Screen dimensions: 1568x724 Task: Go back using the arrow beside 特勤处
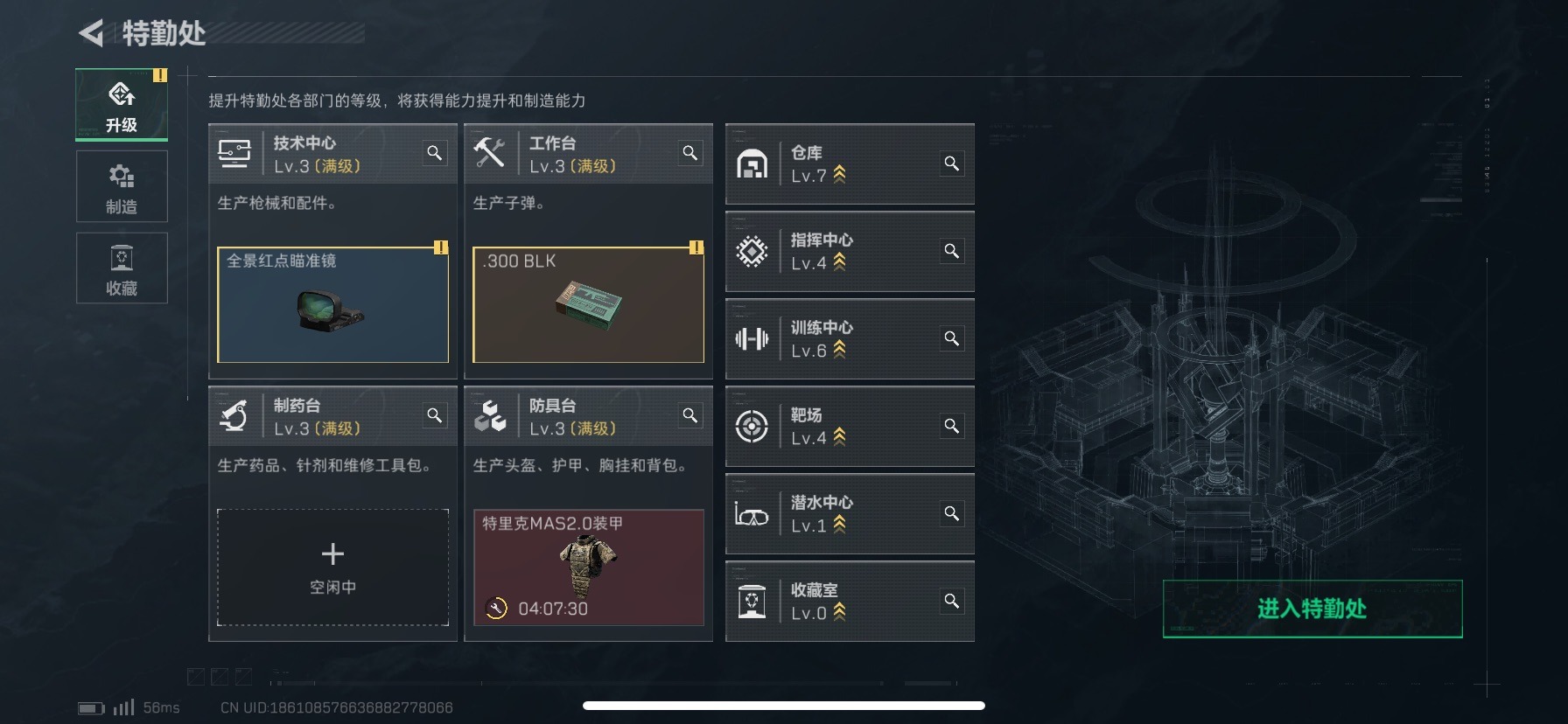coord(91,33)
